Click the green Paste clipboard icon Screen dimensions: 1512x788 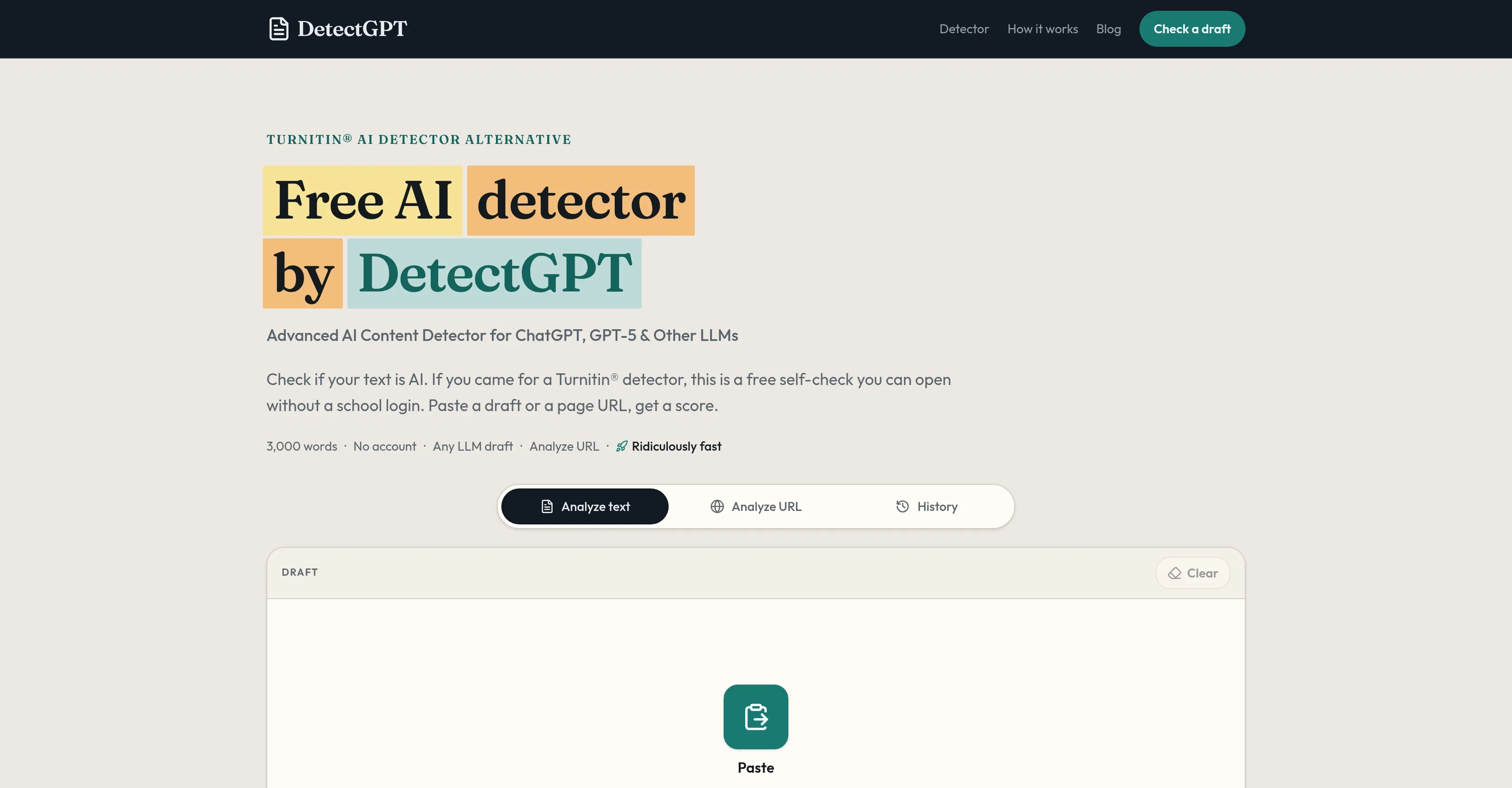pos(756,716)
